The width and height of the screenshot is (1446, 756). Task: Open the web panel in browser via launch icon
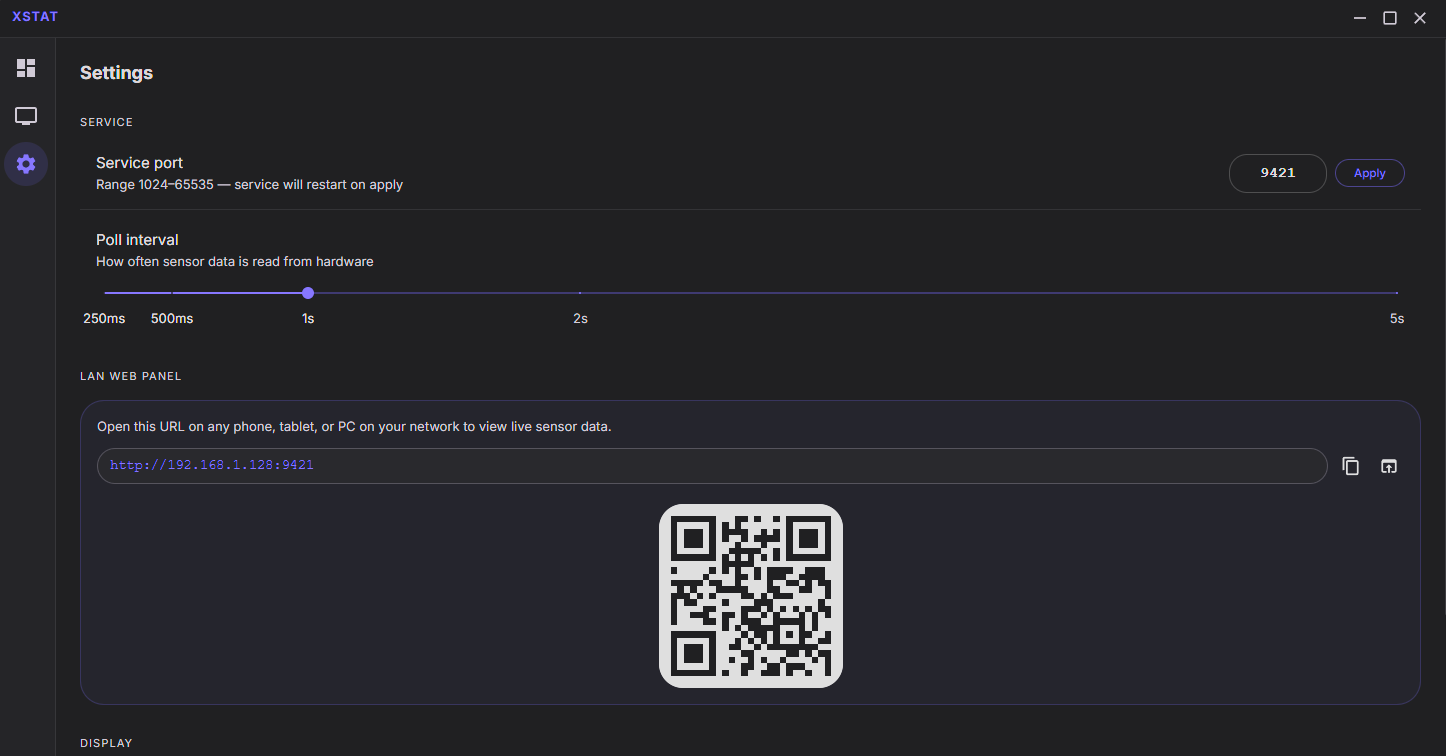1389,466
